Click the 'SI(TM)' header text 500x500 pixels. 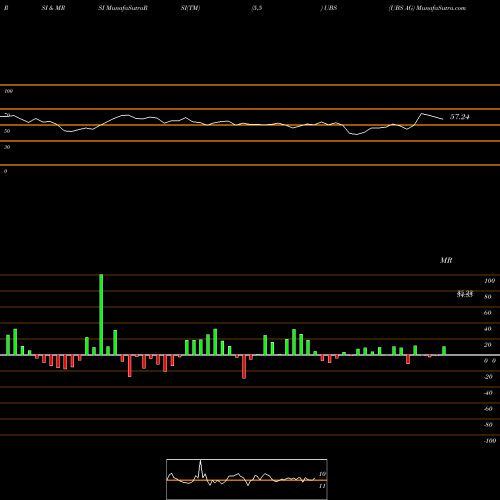tap(190, 8)
